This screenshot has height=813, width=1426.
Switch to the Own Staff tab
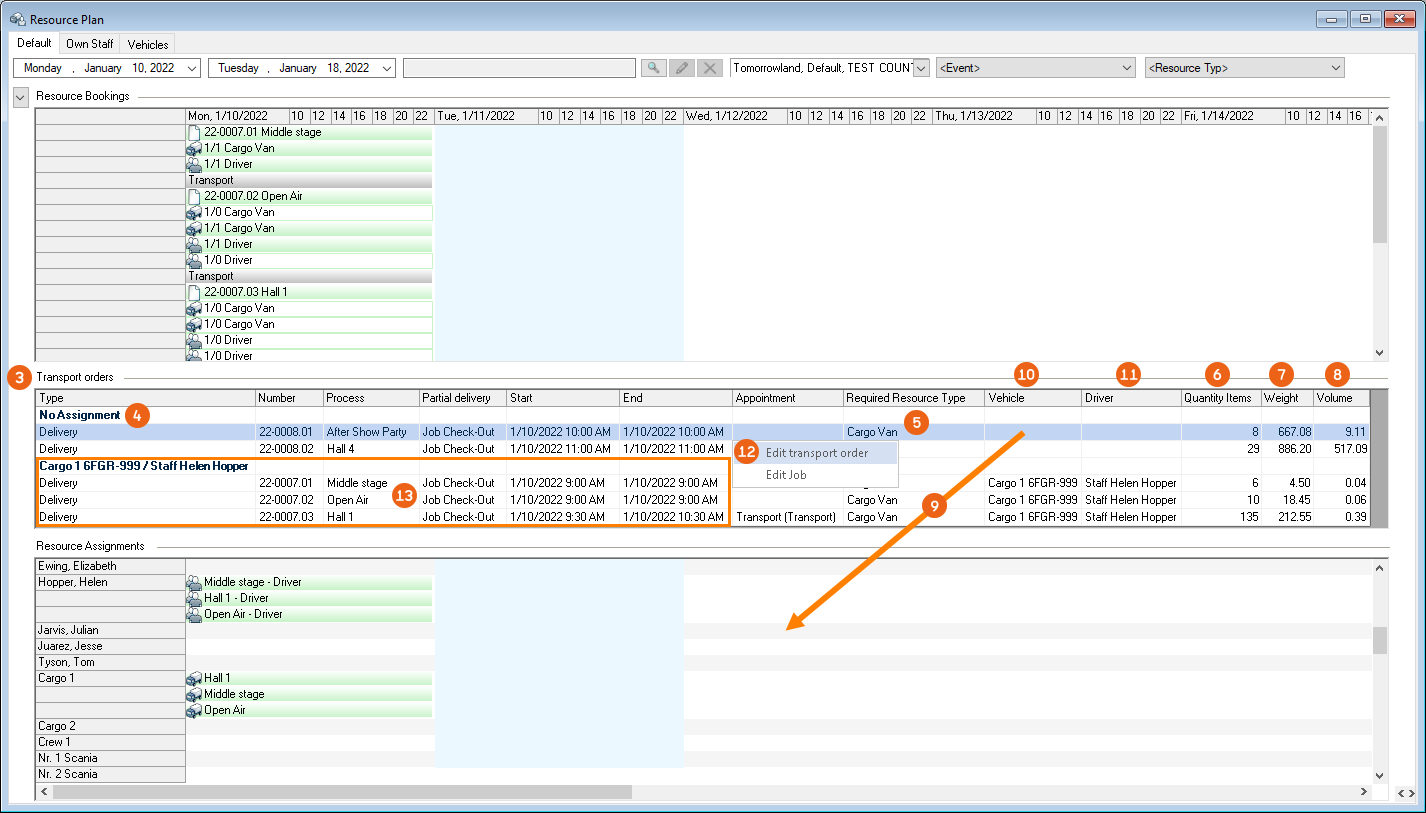pyautogui.click(x=89, y=44)
